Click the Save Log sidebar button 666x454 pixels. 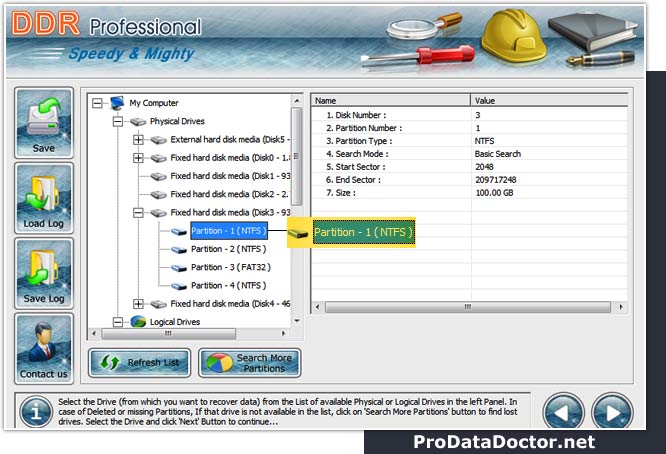(44, 274)
